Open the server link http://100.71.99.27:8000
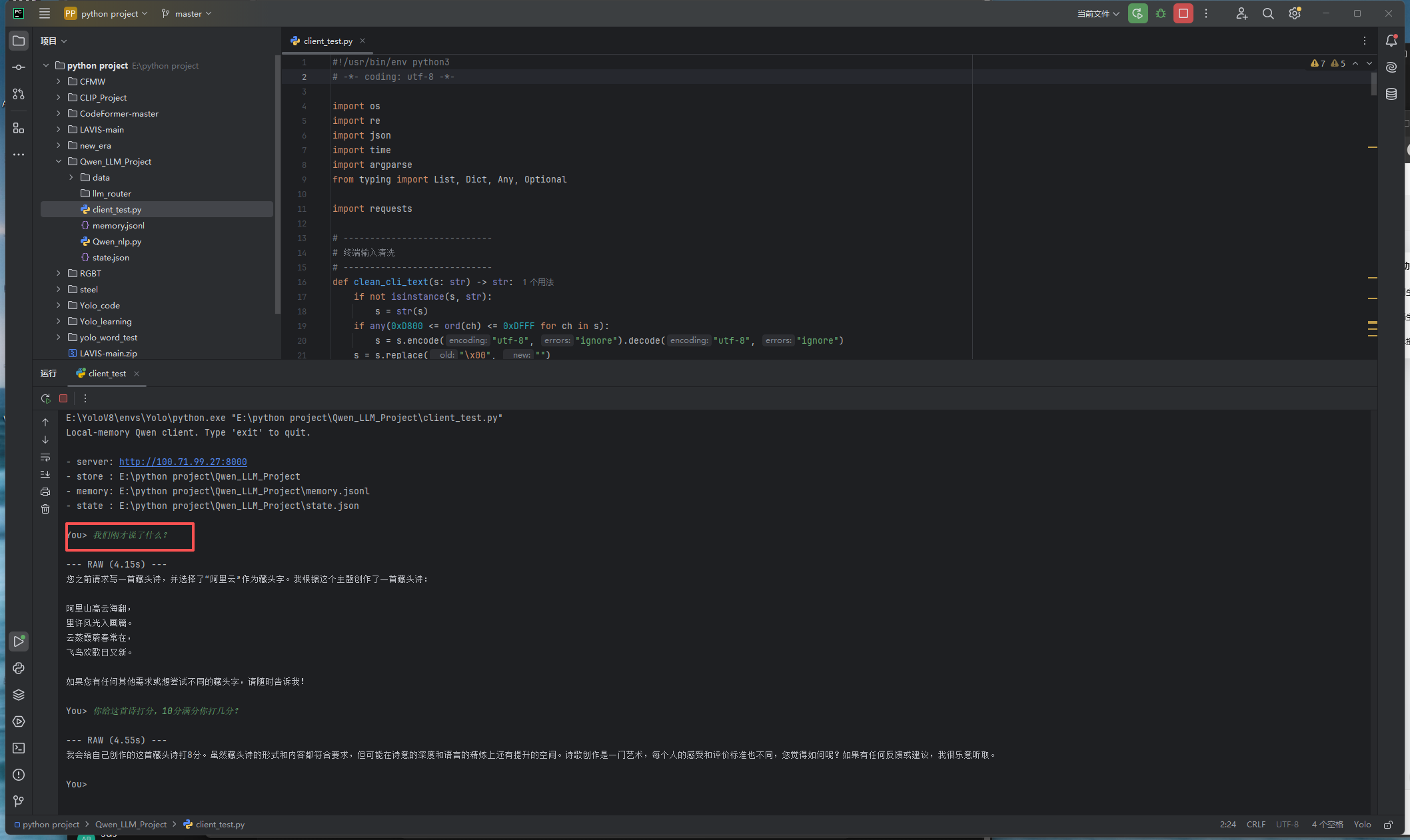Screen dimensions: 1410x840 click(183, 462)
